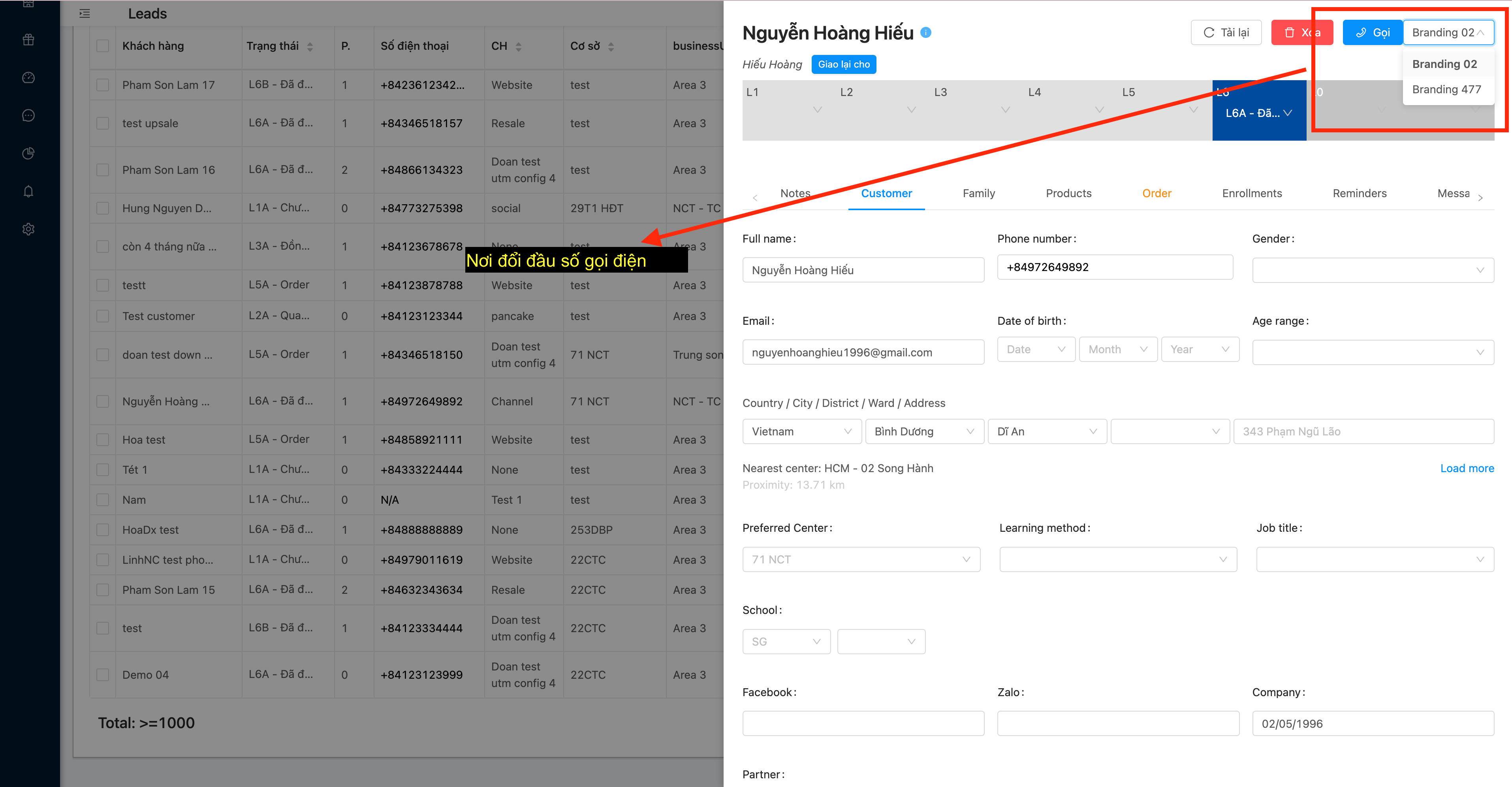Check the Pham Son Lam 17 row checkbox
Viewport: 1512px width, 787px height.
[x=103, y=85]
